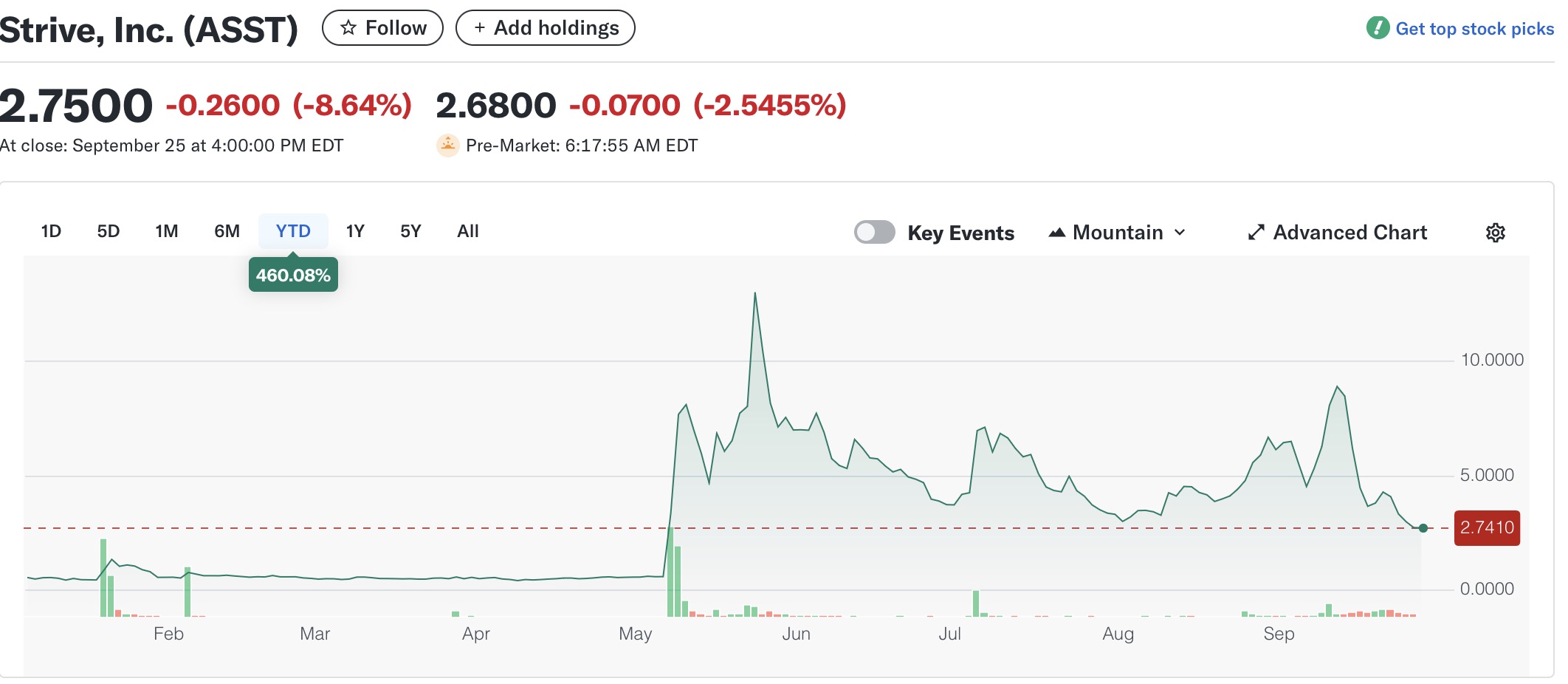Click the Add holdings button

546,28
